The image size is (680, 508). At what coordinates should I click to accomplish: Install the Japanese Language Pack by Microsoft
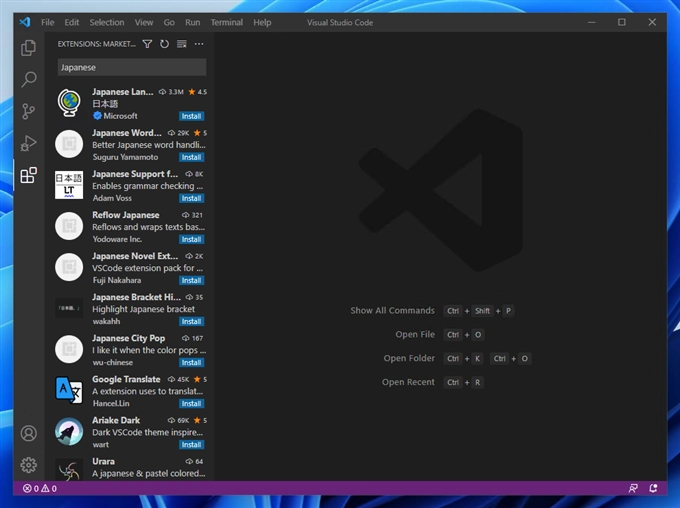coord(191,116)
